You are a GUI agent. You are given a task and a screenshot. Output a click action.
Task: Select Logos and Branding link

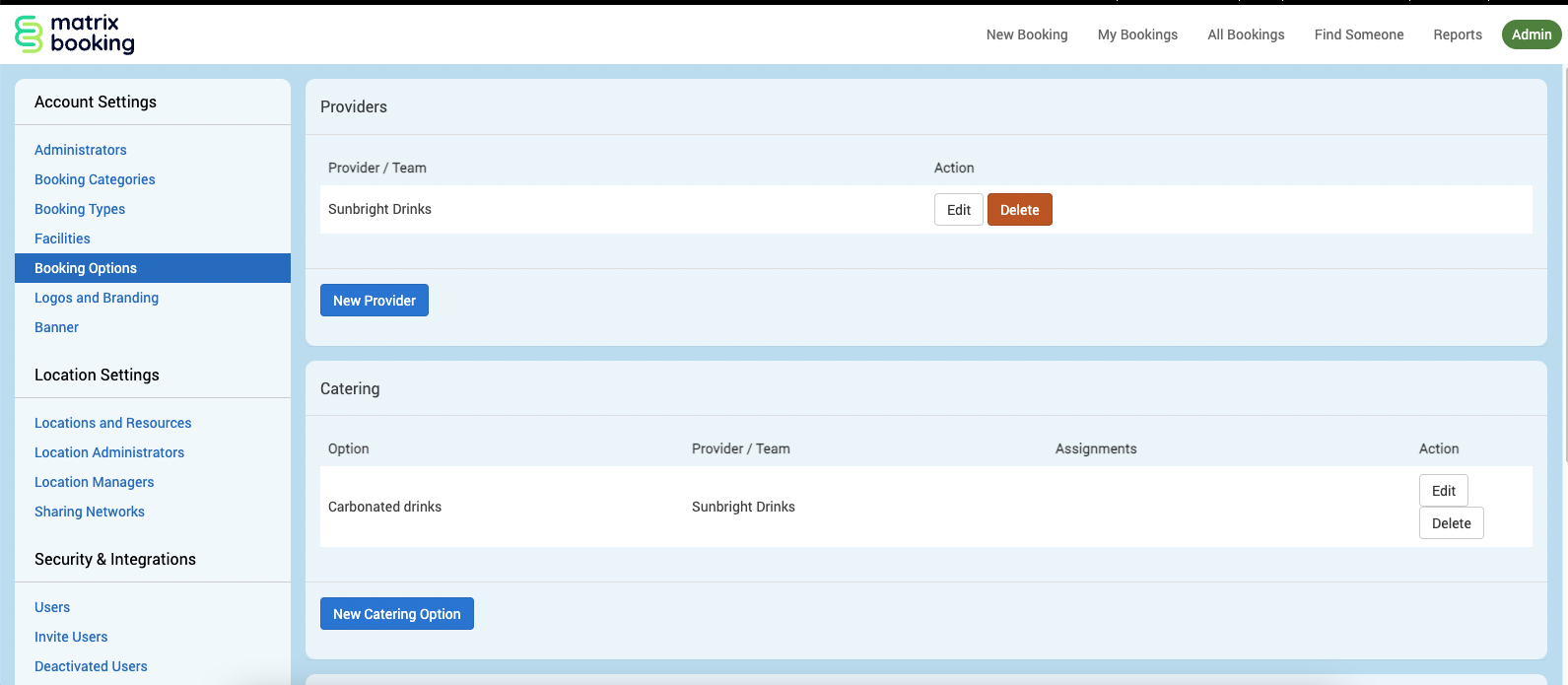pyautogui.click(x=97, y=298)
